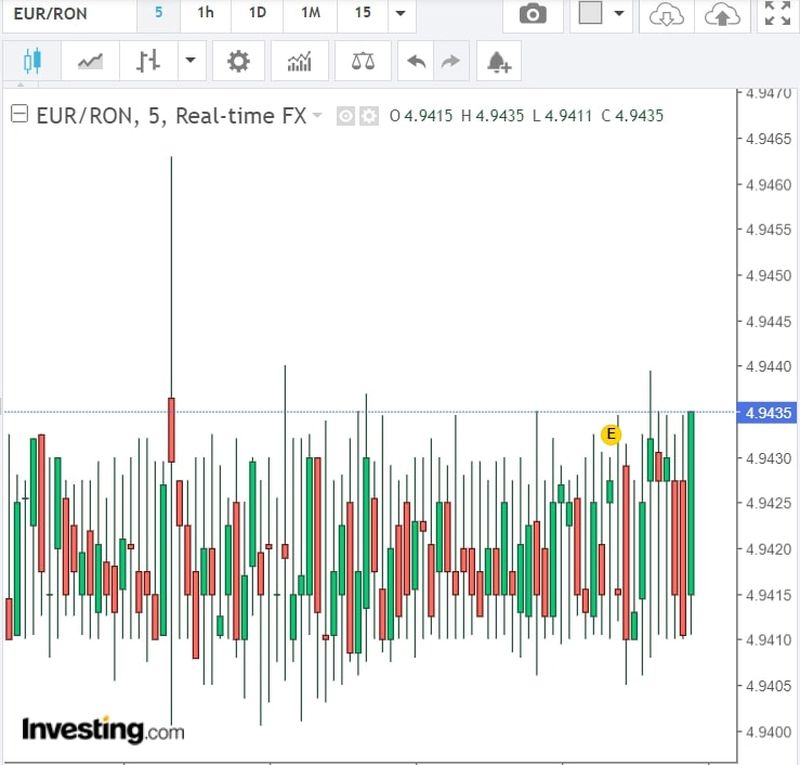The image size is (800, 765).
Task: Toggle fullscreen chart mode
Action: [x=776, y=14]
